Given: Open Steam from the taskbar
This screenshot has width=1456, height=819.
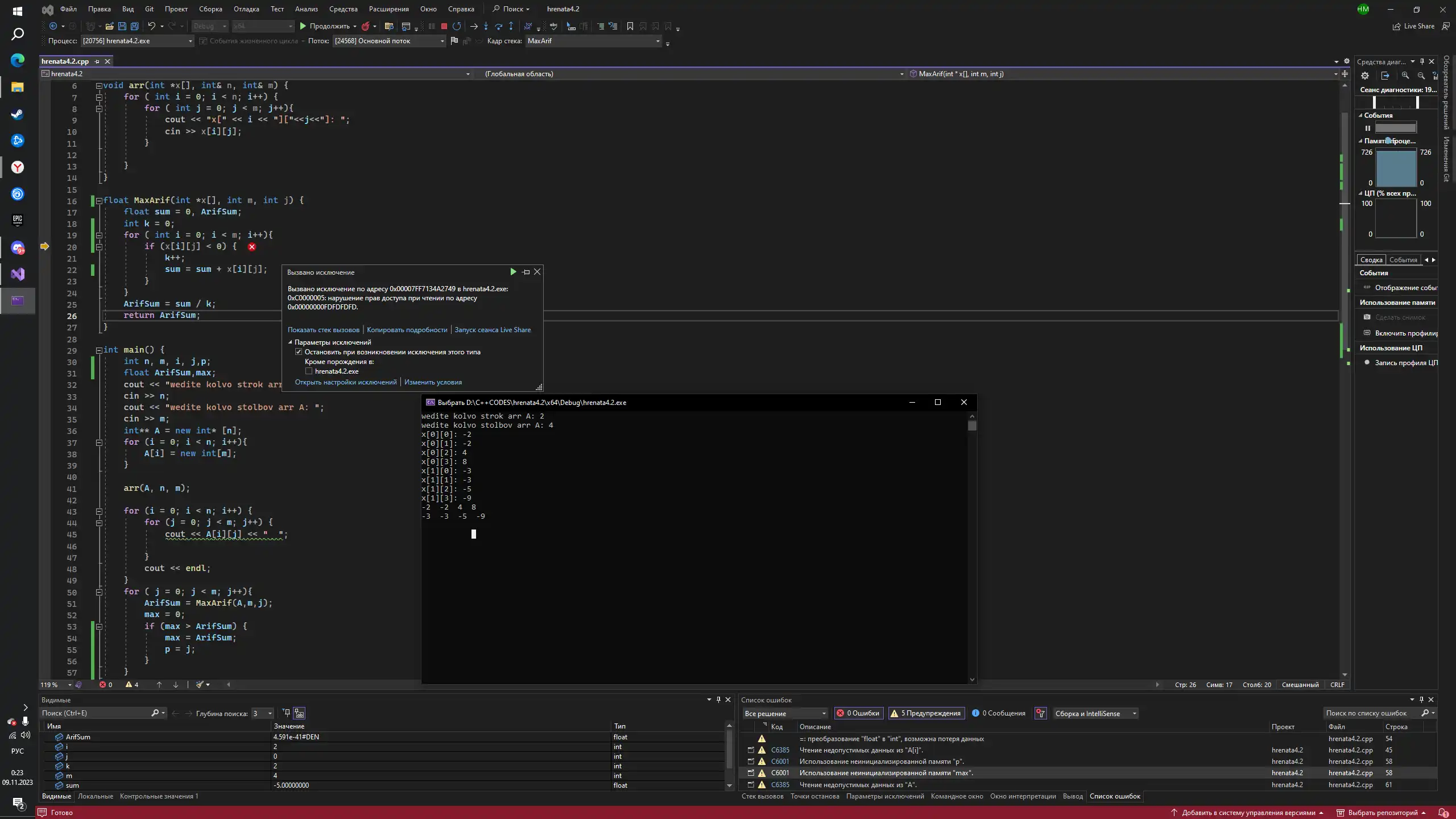Looking at the screenshot, I should point(18,114).
